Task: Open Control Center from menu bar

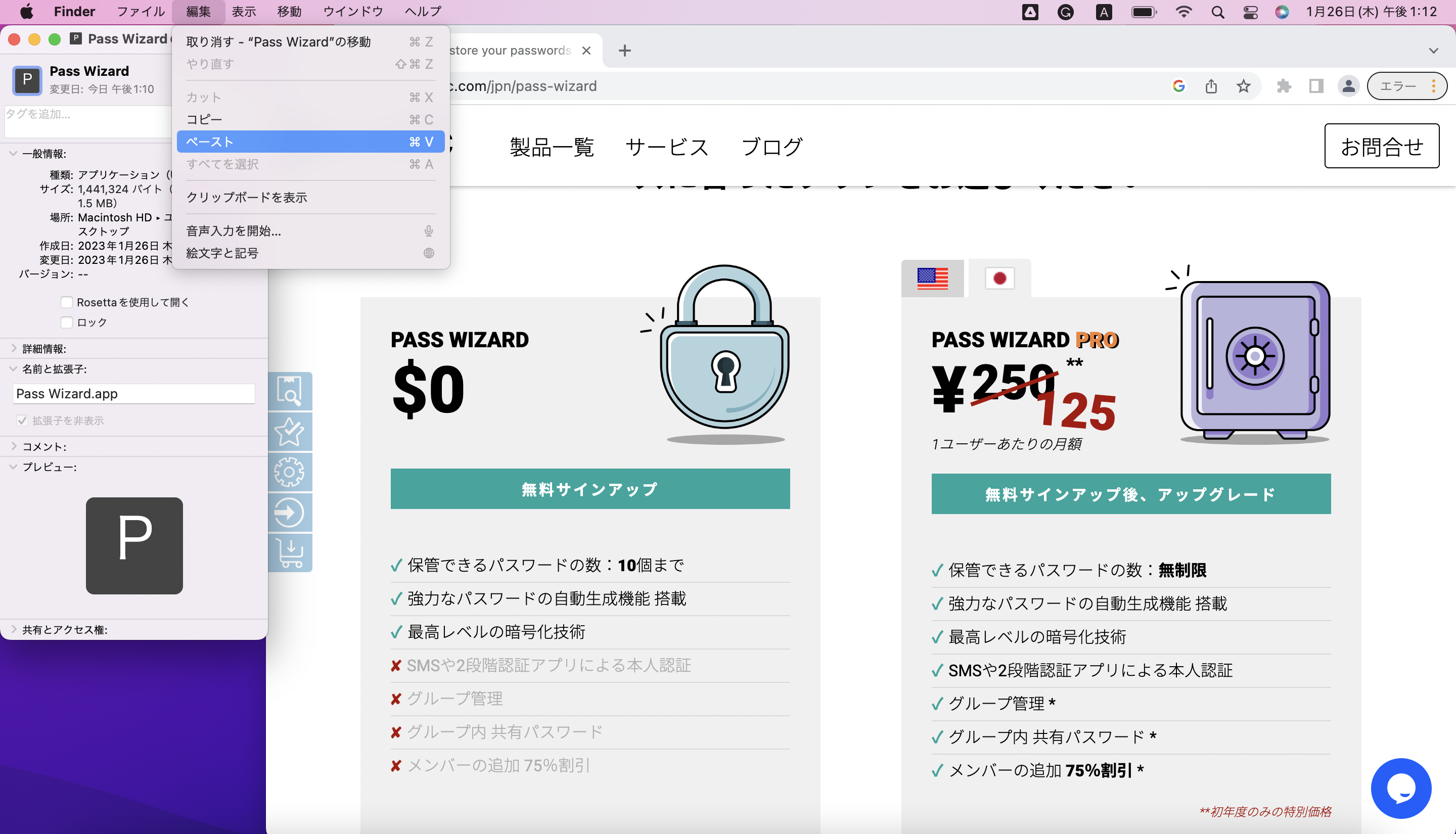Action: coord(1250,12)
